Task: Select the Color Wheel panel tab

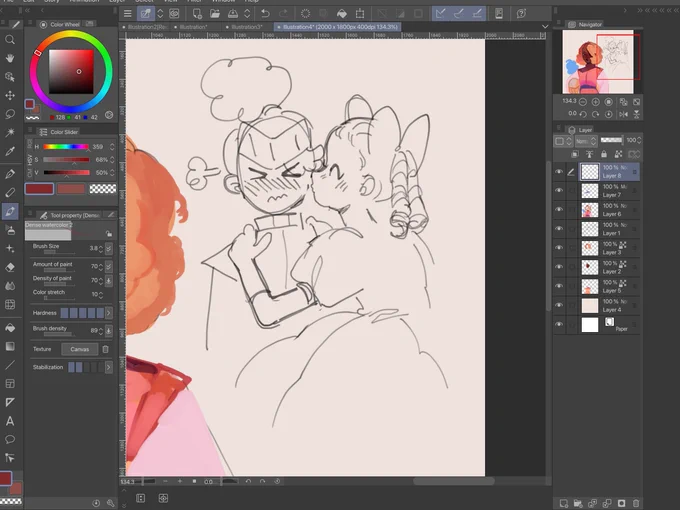Action: coord(61,24)
